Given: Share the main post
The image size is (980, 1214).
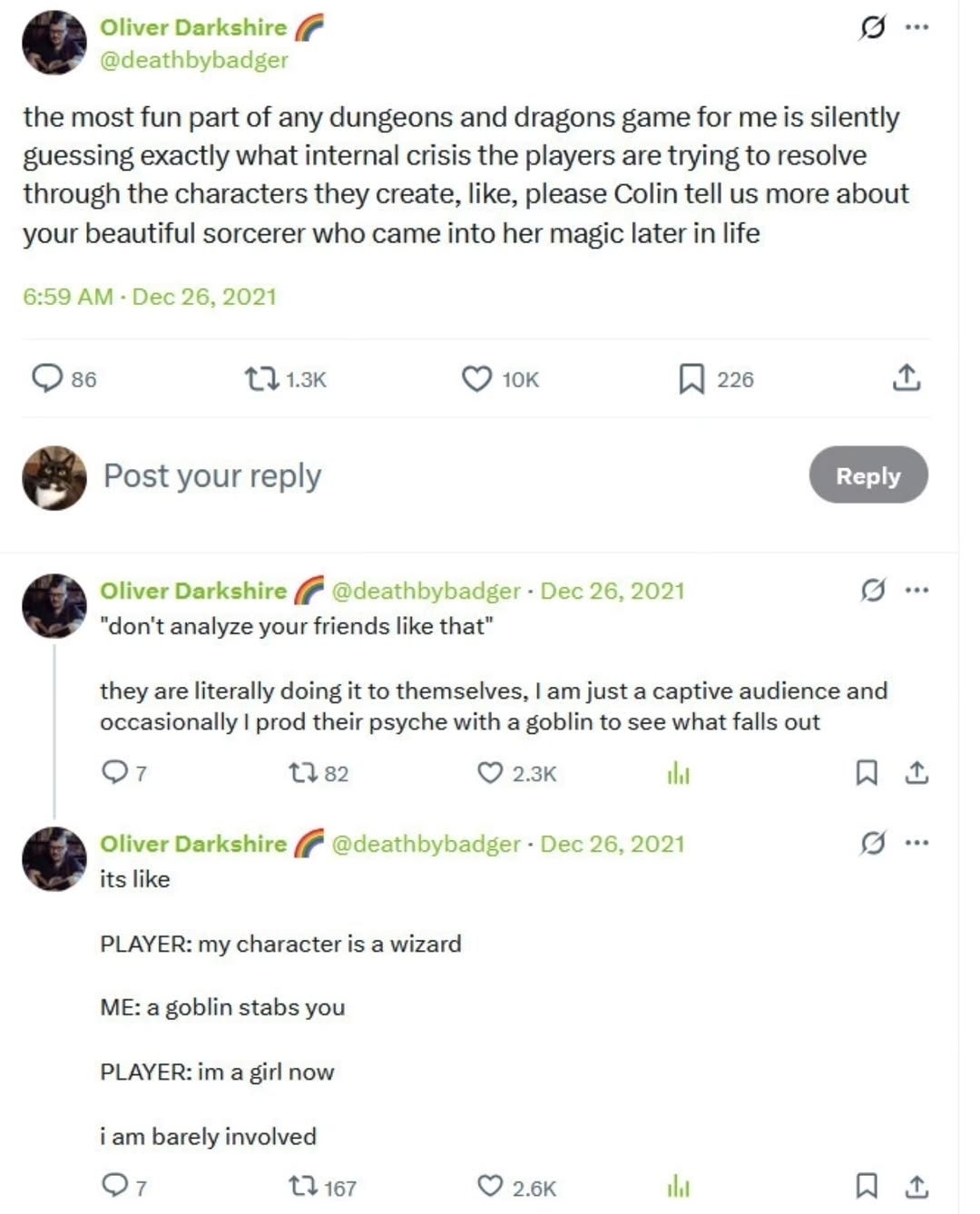Looking at the screenshot, I should (x=906, y=377).
